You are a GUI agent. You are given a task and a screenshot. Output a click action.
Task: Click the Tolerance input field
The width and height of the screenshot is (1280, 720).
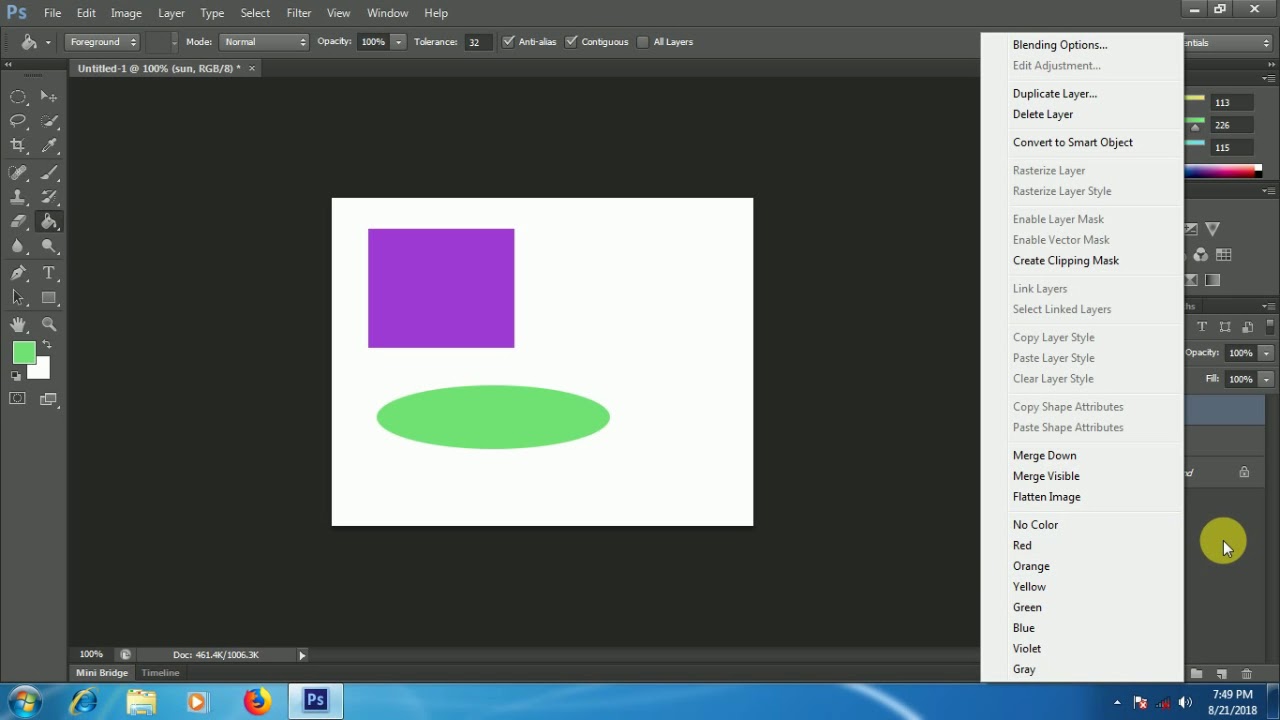tap(477, 42)
